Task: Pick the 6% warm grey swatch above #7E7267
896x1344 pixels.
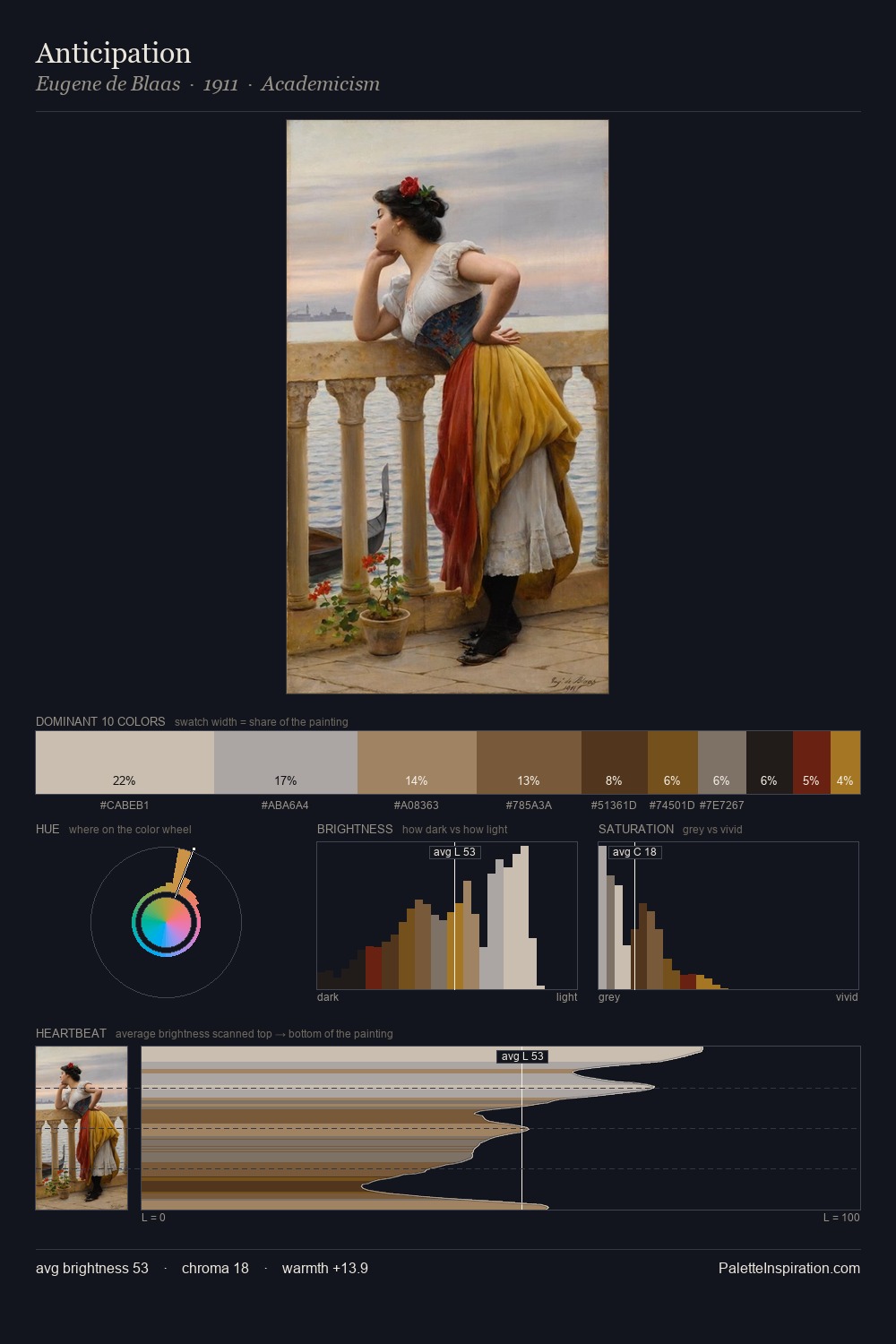Action: (x=722, y=762)
